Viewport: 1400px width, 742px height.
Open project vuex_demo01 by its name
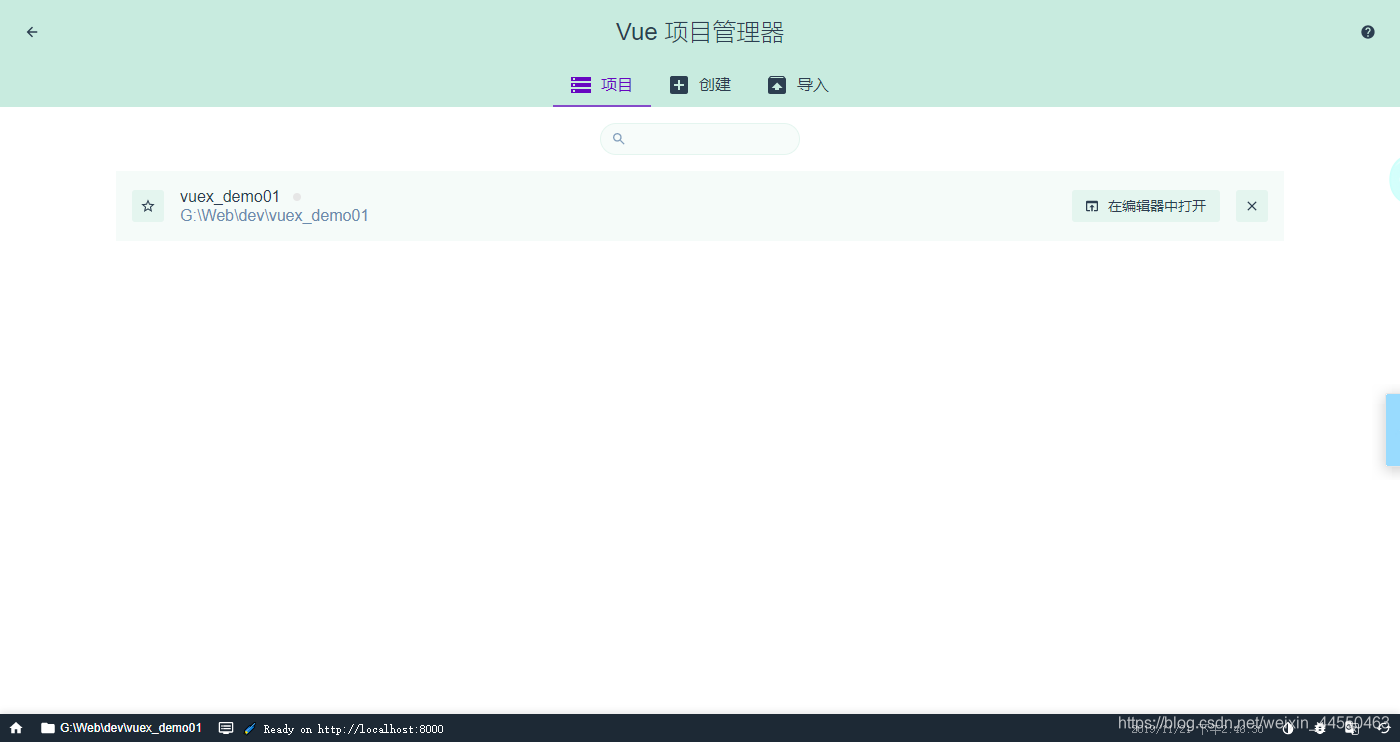point(230,196)
